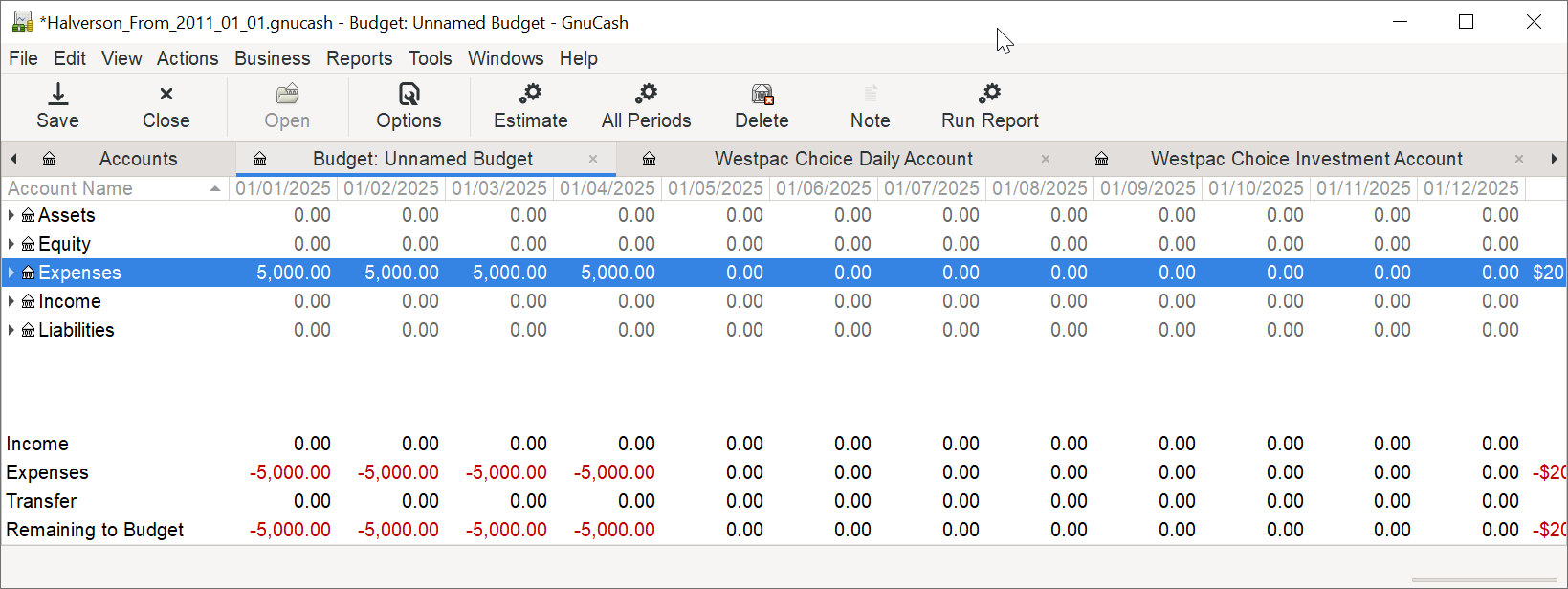Close the Westpac Choice Daily Account tab
The image size is (1568, 589).
pos(1046,159)
